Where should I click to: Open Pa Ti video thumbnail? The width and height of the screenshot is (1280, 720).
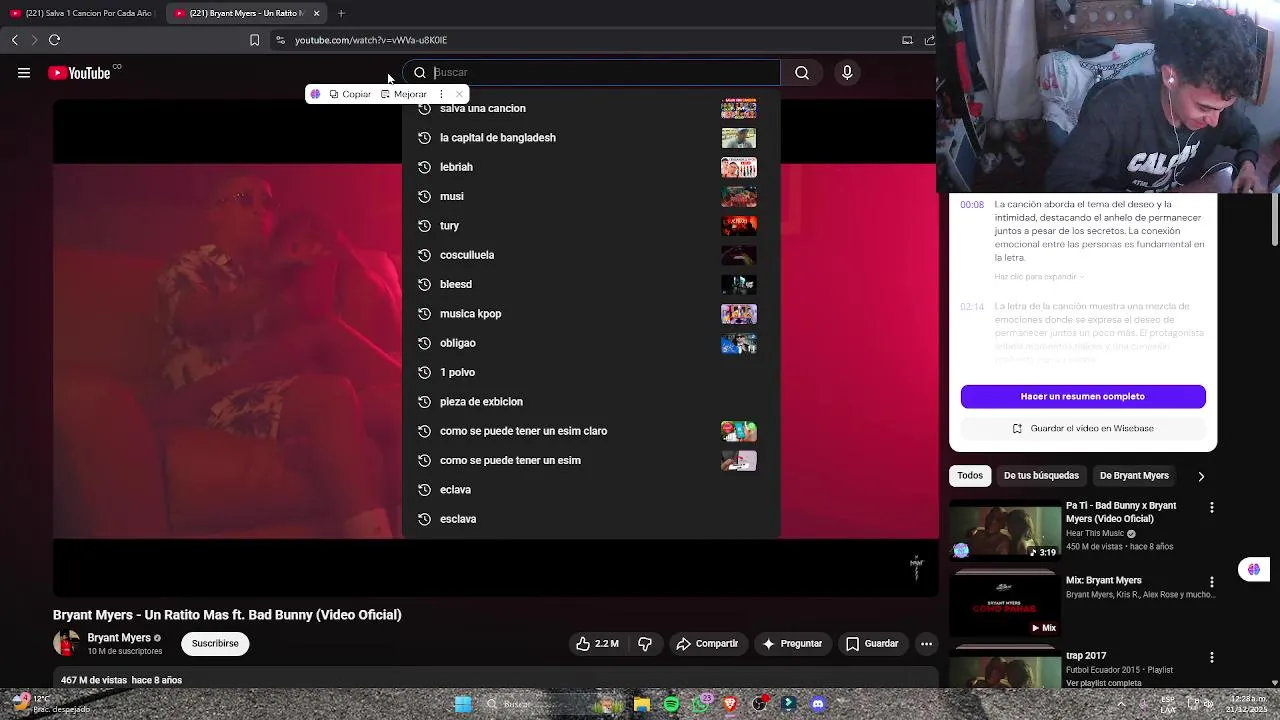(1005, 530)
